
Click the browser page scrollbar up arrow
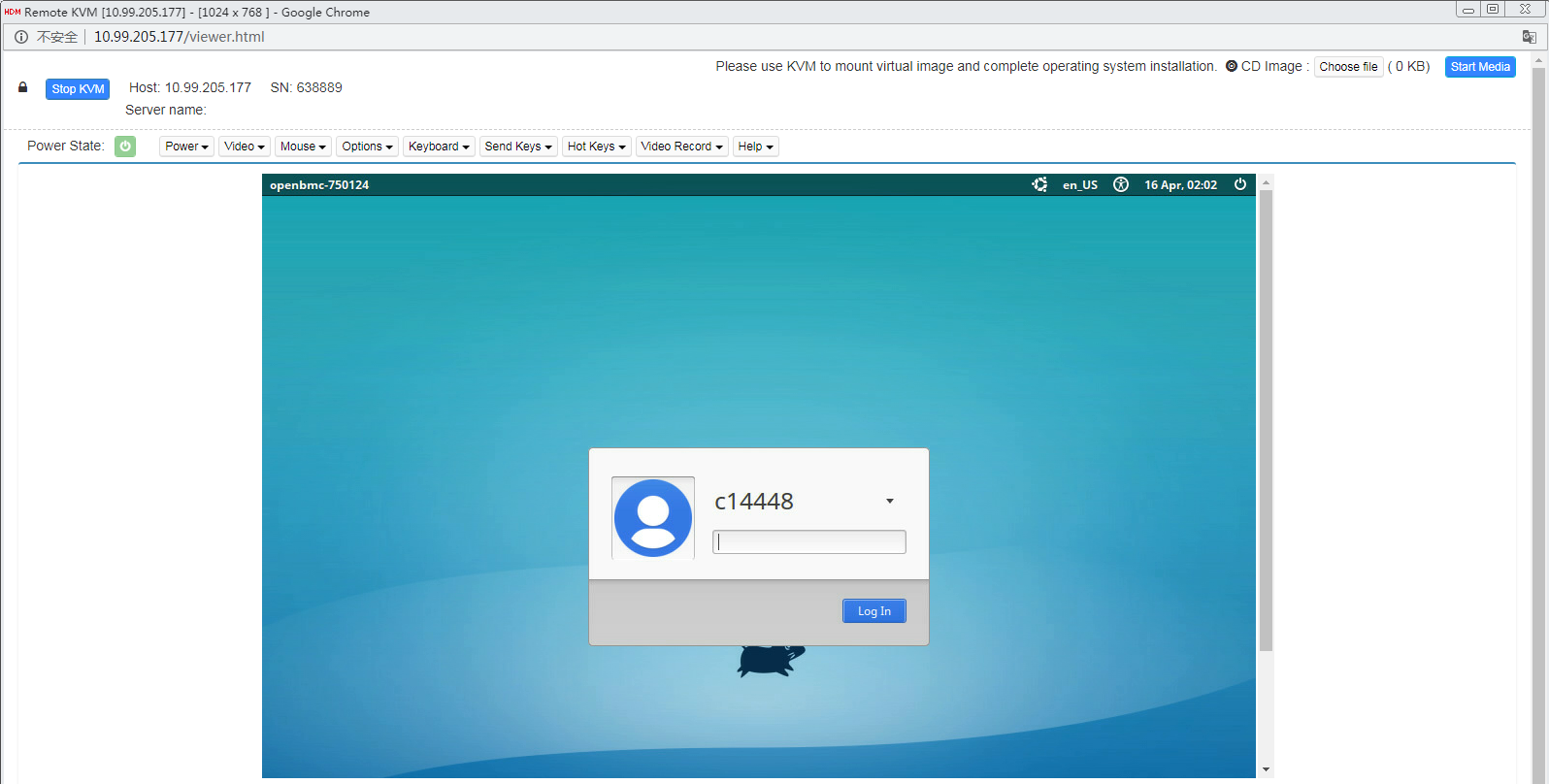coord(1538,61)
